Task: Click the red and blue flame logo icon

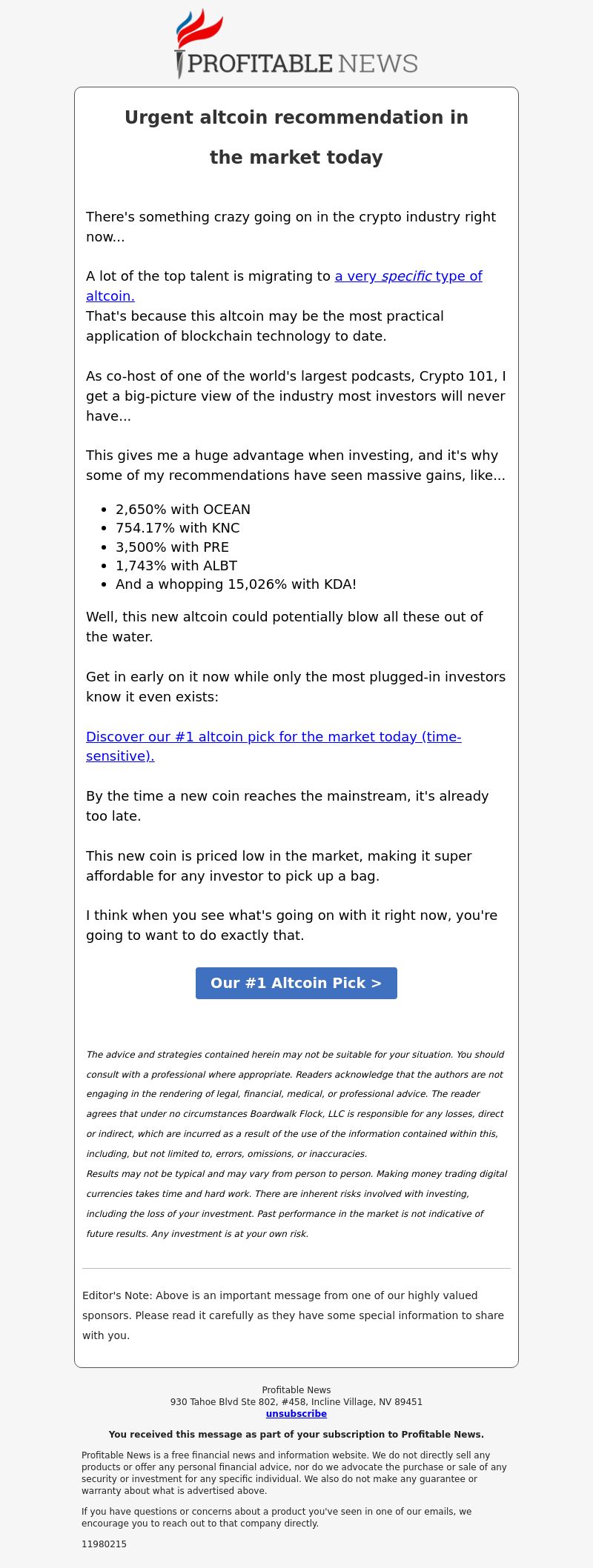Action: coord(199,30)
